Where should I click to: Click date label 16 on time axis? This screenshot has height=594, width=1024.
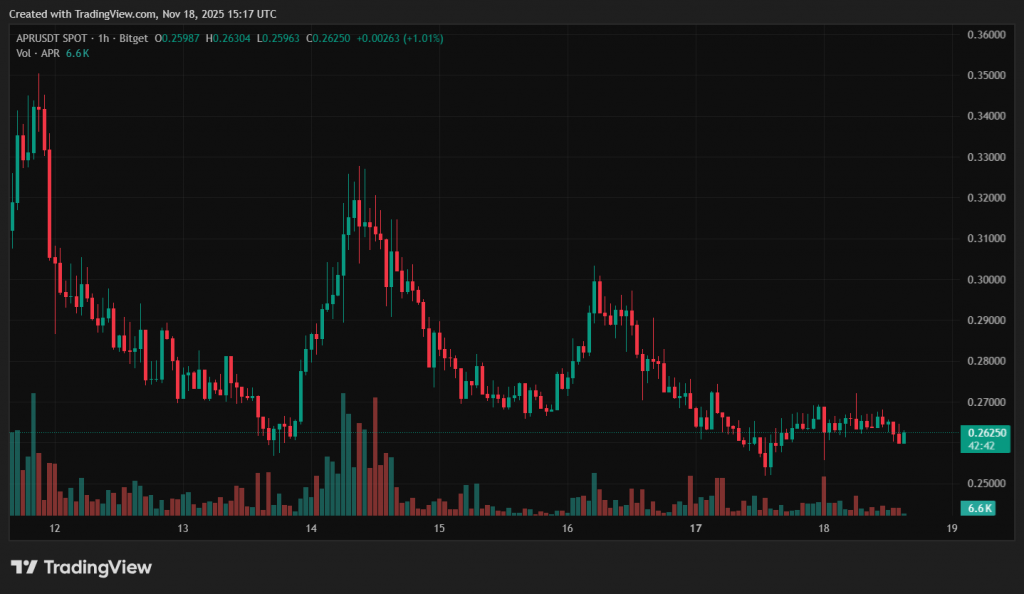(567, 528)
